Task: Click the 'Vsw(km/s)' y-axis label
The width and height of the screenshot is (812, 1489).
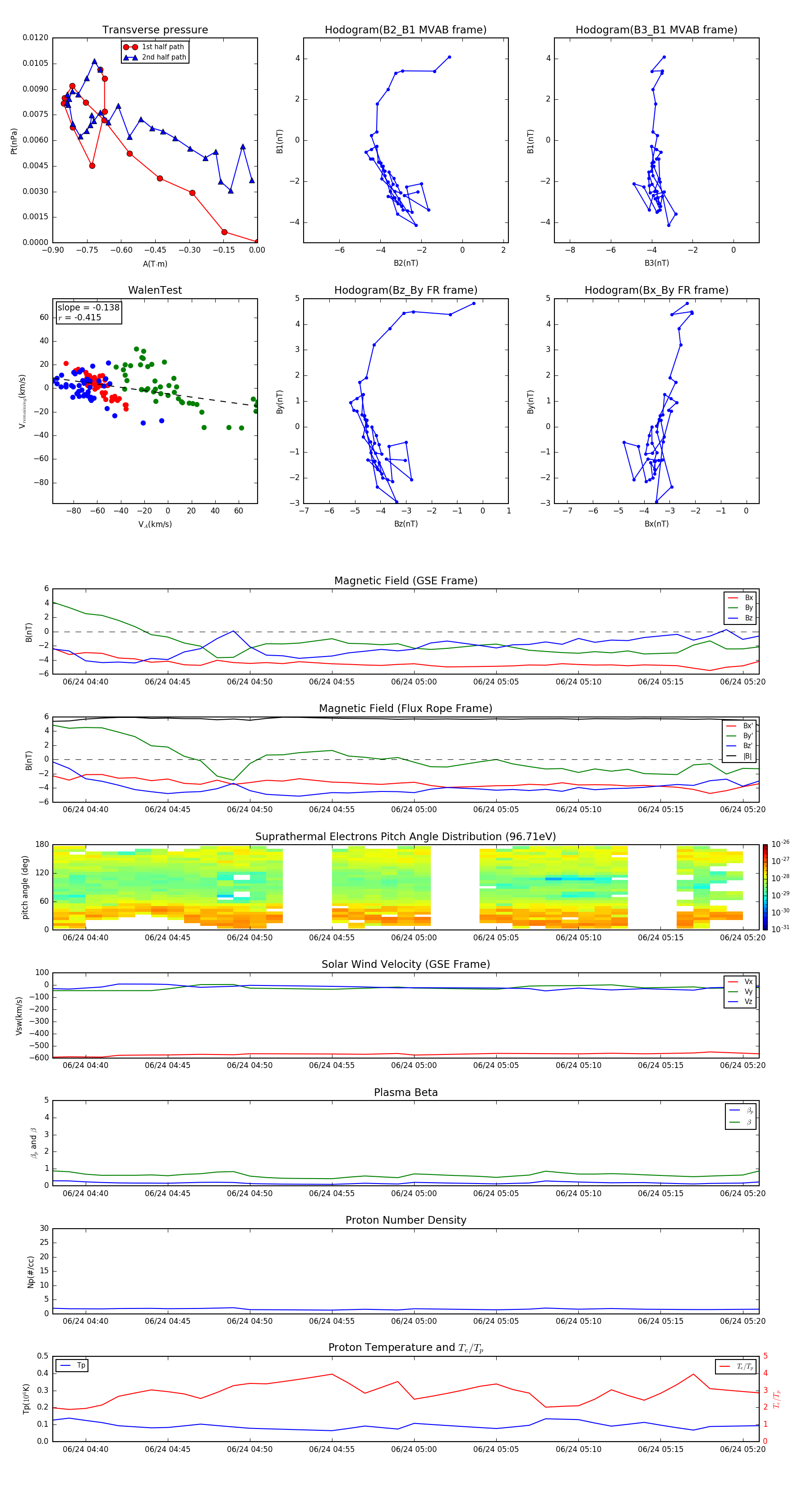Action: click(18, 1015)
